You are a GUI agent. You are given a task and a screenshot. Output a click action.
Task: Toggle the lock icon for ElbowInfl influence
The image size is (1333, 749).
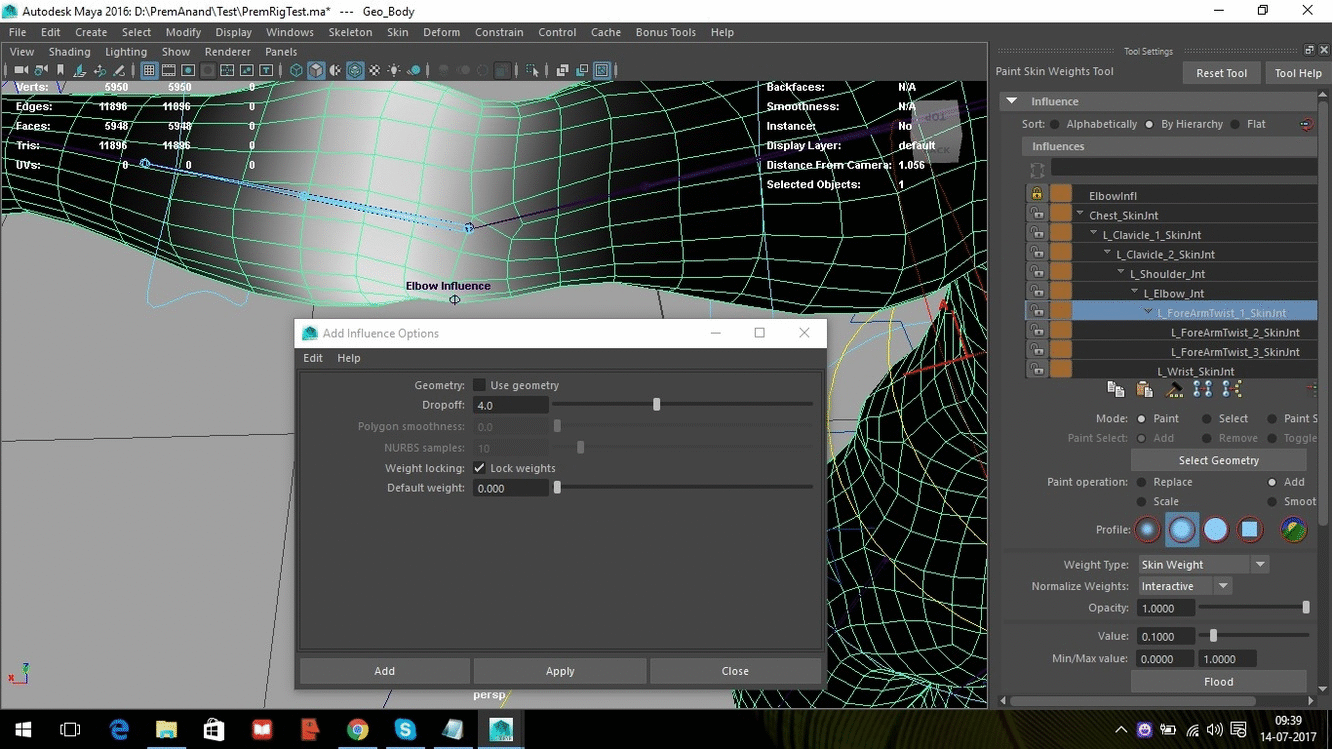tap(1037, 195)
